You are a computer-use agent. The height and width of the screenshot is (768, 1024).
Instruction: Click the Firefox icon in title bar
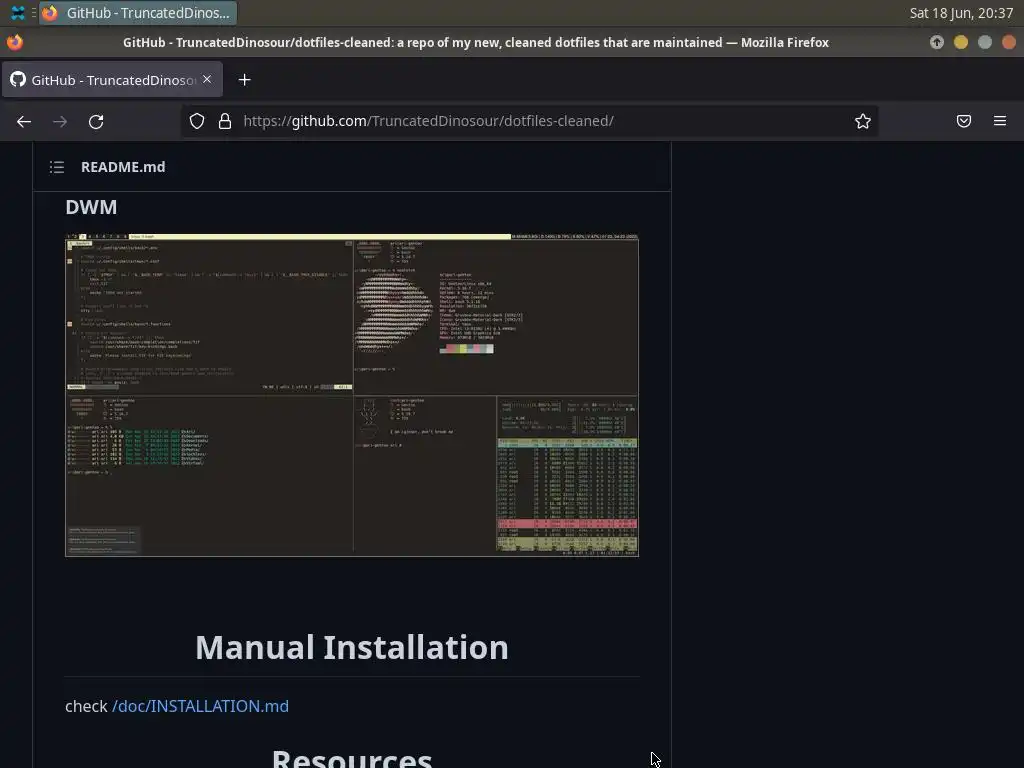click(x=14, y=42)
